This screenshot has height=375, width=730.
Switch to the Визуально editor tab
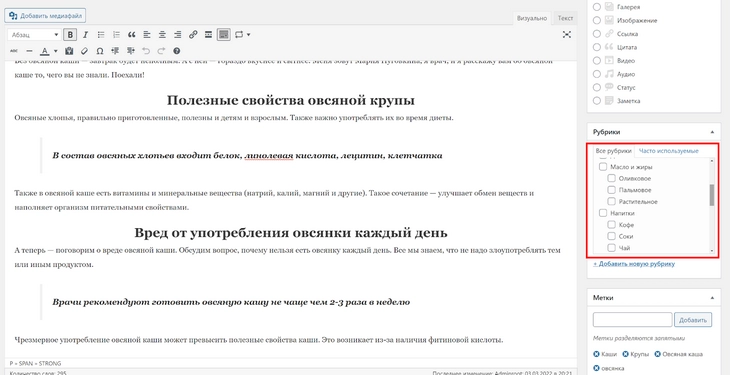(x=532, y=18)
